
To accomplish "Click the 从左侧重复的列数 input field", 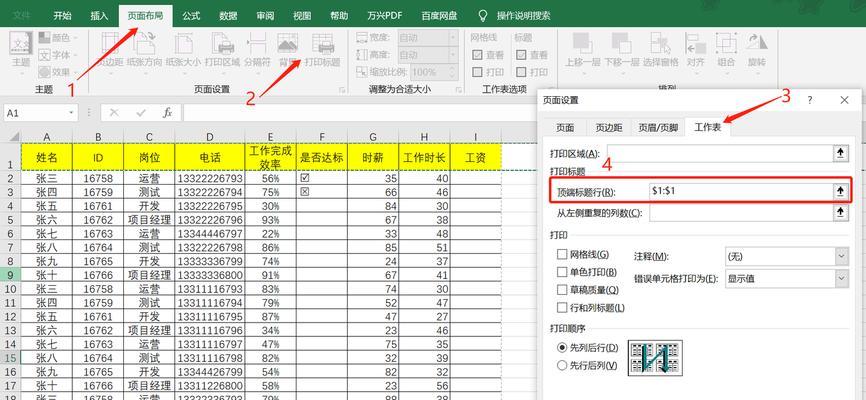I will 740,212.
